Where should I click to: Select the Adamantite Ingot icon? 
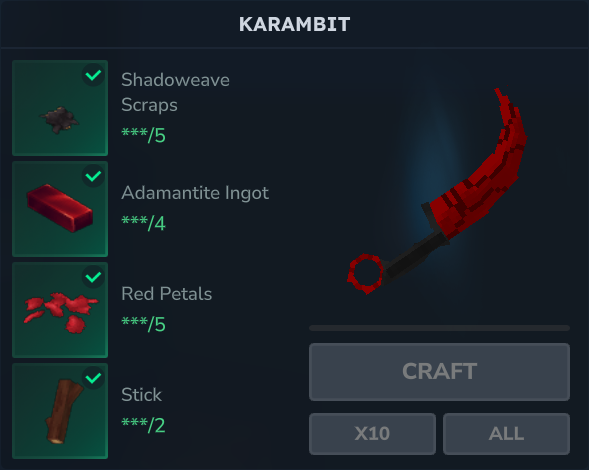pos(60,209)
